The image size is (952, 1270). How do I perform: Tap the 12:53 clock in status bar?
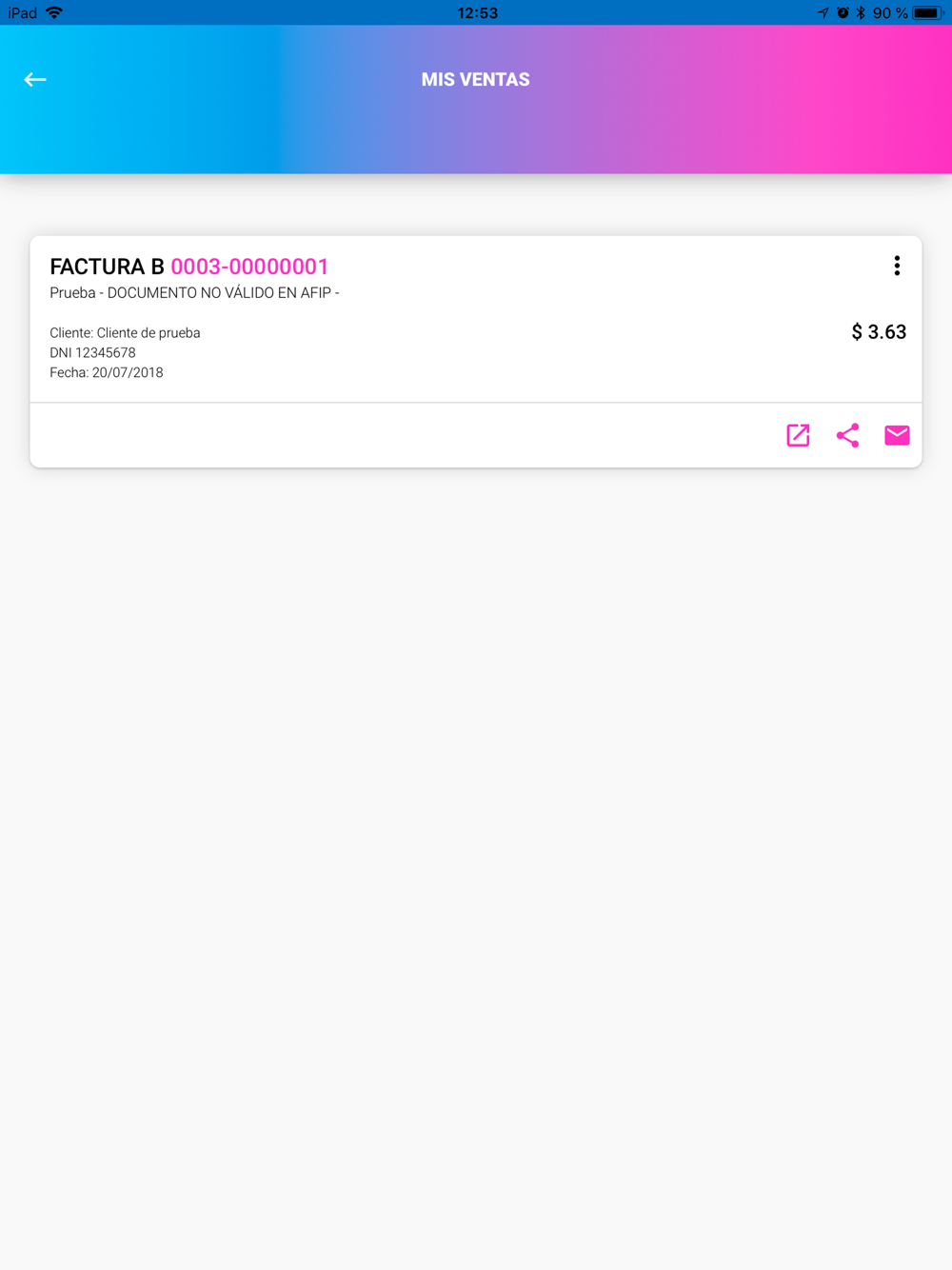[477, 13]
